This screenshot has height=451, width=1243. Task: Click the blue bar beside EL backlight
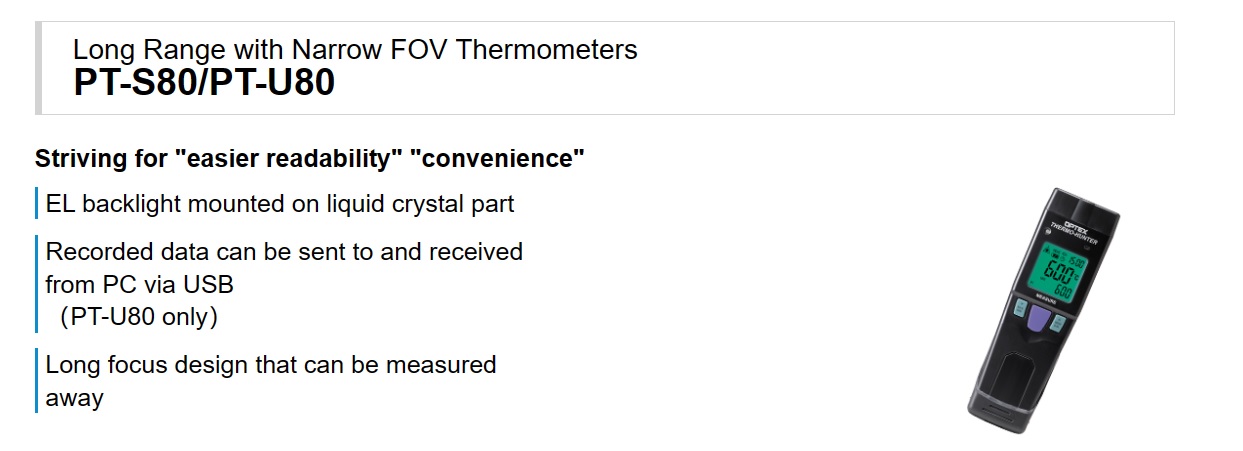coord(37,204)
